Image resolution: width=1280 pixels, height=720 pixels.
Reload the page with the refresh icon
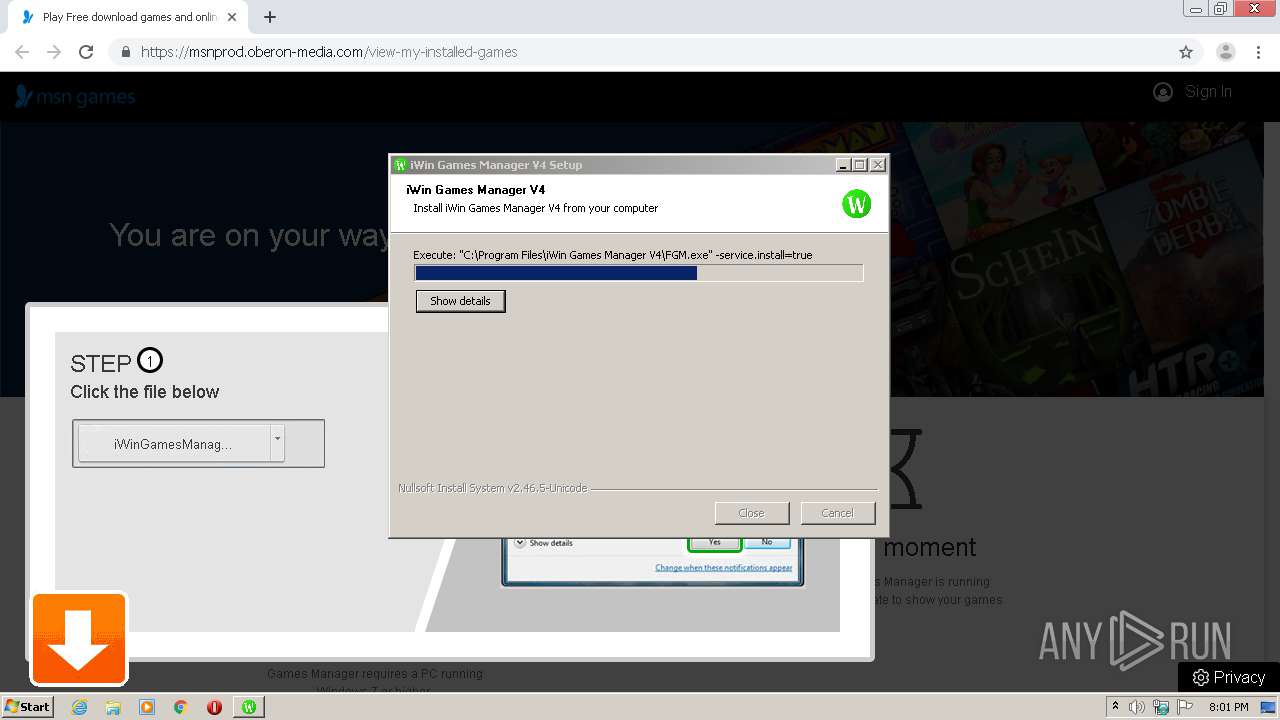click(86, 52)
